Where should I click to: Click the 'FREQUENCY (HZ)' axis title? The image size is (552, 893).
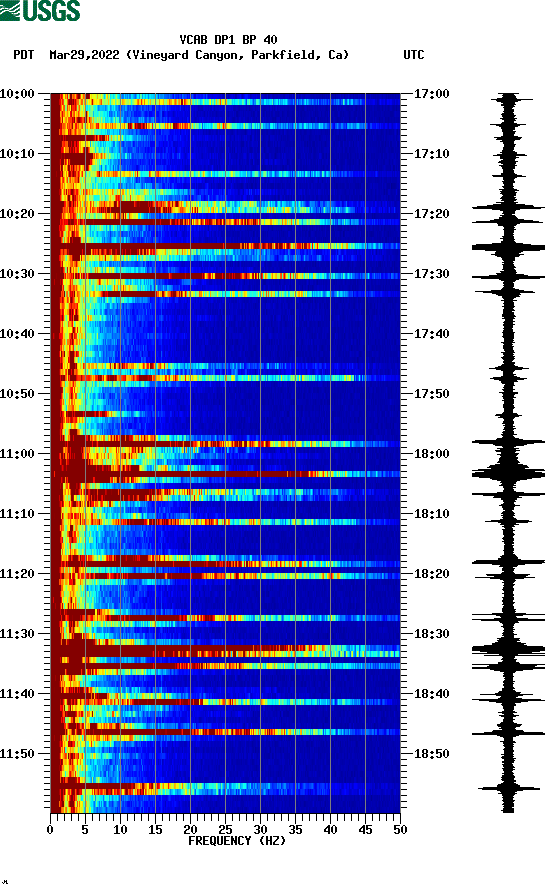[237, 841]
